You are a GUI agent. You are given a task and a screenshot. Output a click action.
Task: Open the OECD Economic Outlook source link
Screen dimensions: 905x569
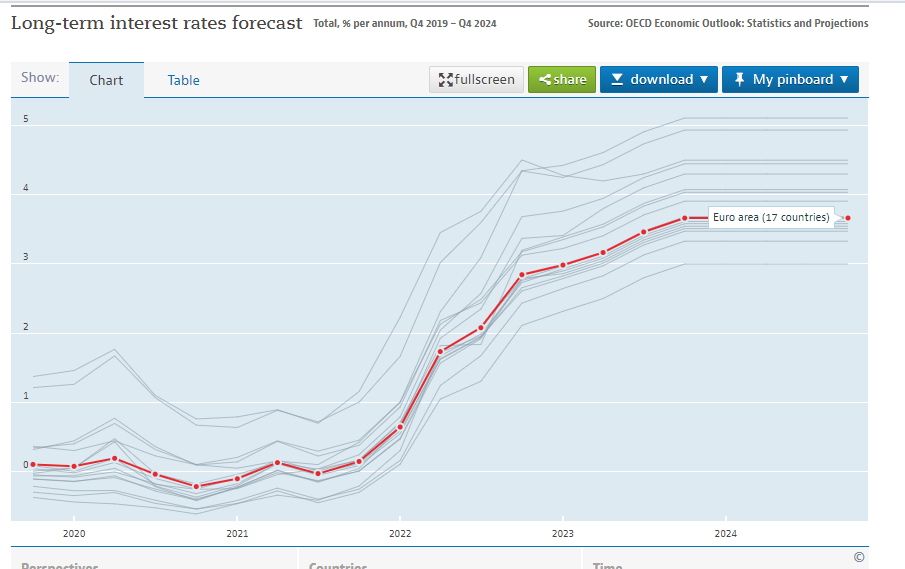point(728,23)
